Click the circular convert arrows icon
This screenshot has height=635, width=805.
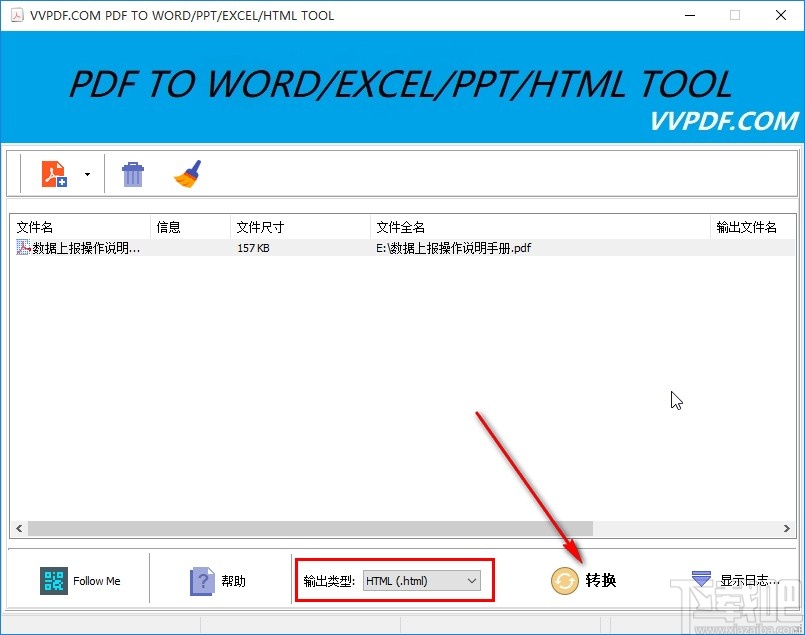point(563,580)
